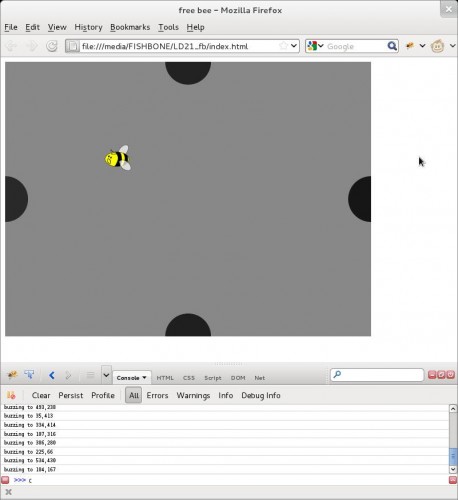
Task: Switch to the Script panel tab
Action: [x=213, y=378]
